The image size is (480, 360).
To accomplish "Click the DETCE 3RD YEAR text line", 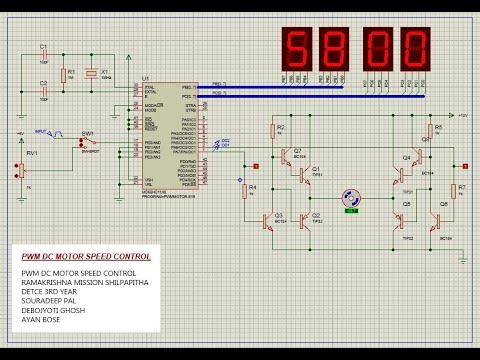I will tap(49, 292).
